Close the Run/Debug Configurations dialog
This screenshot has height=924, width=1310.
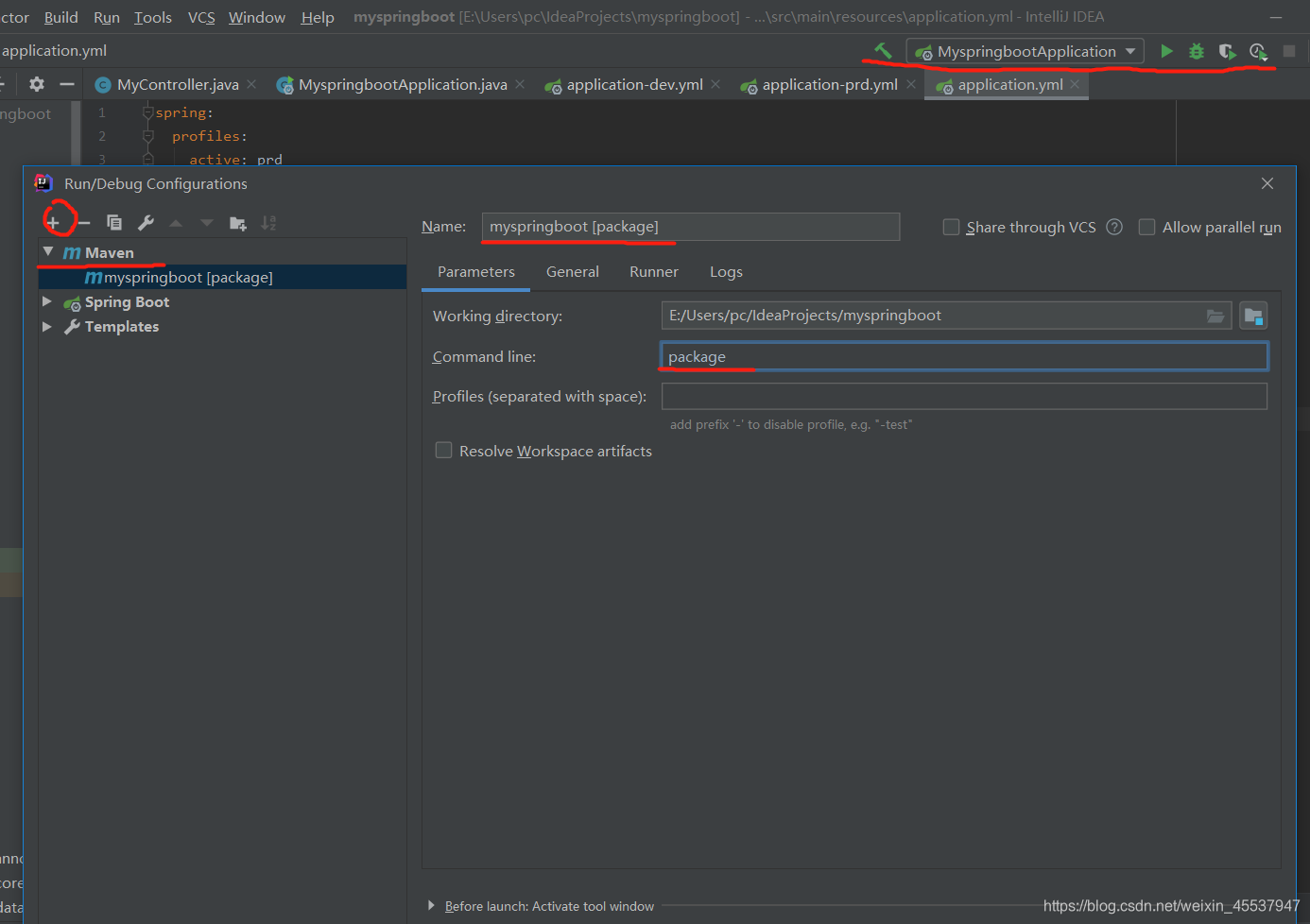click(1267, 183)
